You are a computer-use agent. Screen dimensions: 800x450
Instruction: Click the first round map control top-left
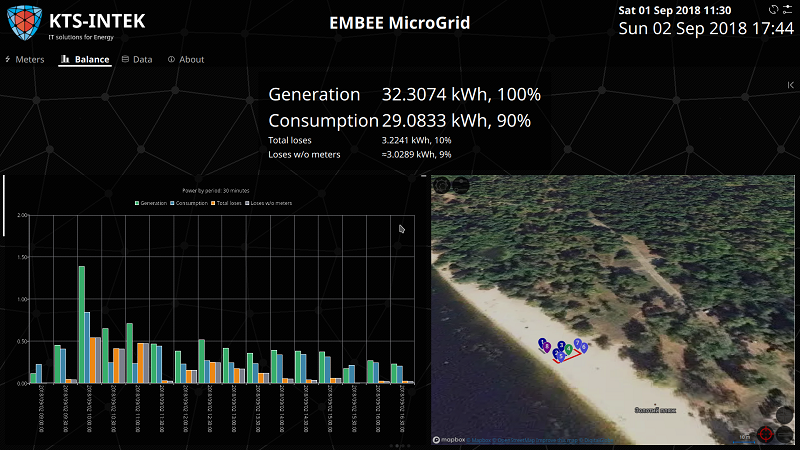pyautogui.click(x=441, y=185)
